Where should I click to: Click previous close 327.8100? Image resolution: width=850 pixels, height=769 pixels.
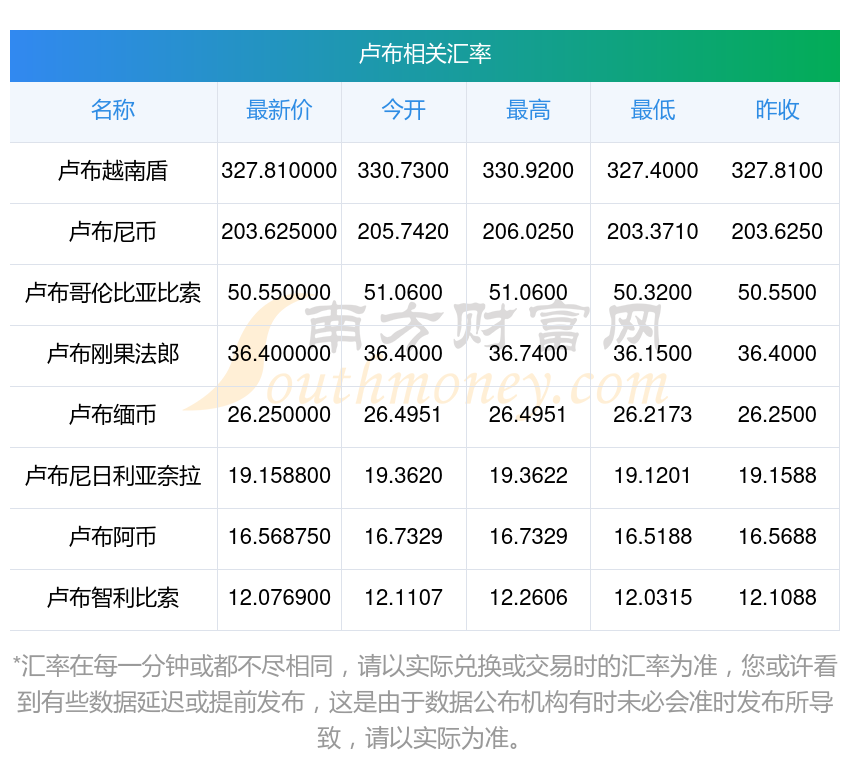(x=777, y=171)
